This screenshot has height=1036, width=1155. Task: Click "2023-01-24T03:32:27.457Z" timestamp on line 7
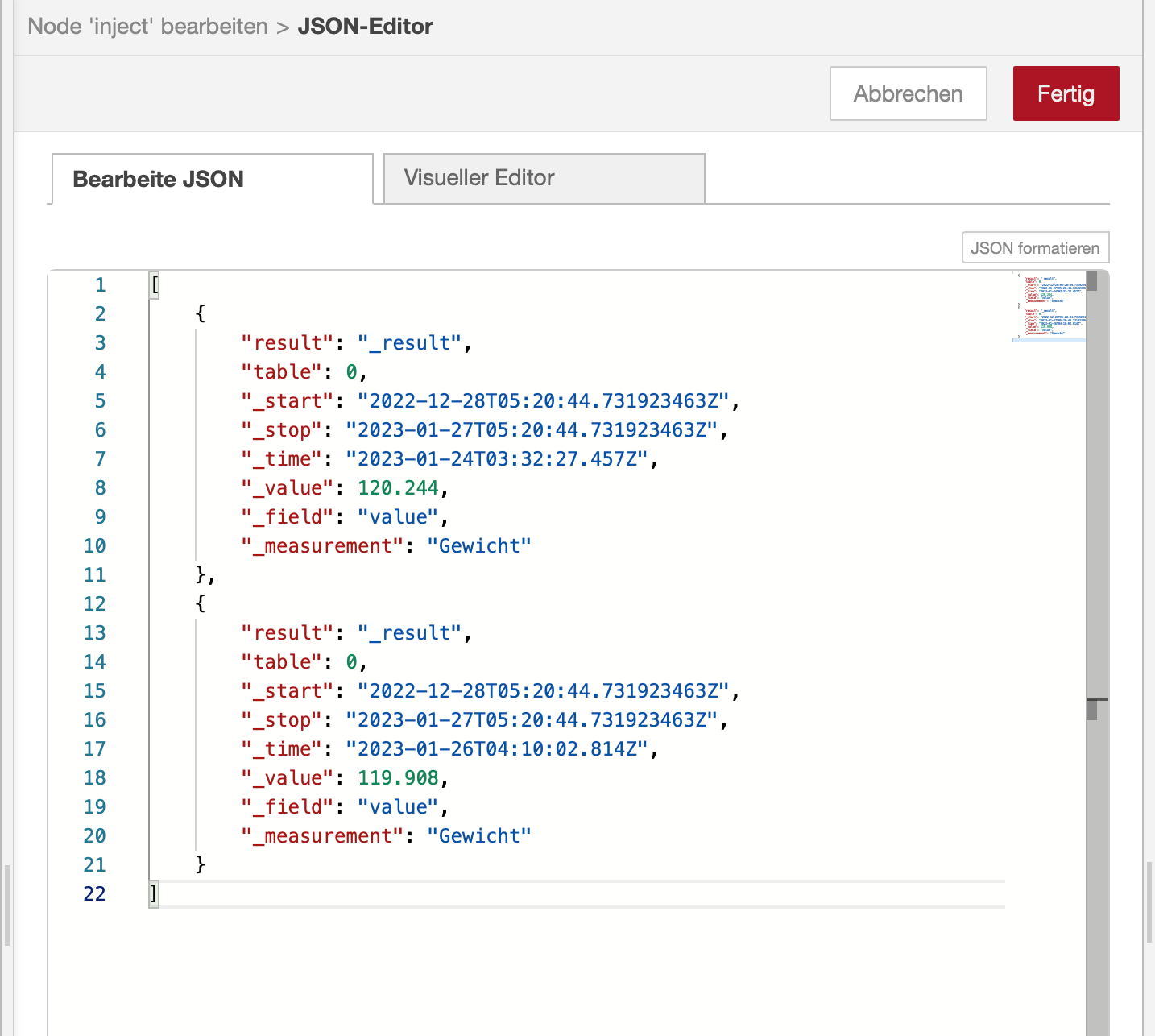click(497, 458)
